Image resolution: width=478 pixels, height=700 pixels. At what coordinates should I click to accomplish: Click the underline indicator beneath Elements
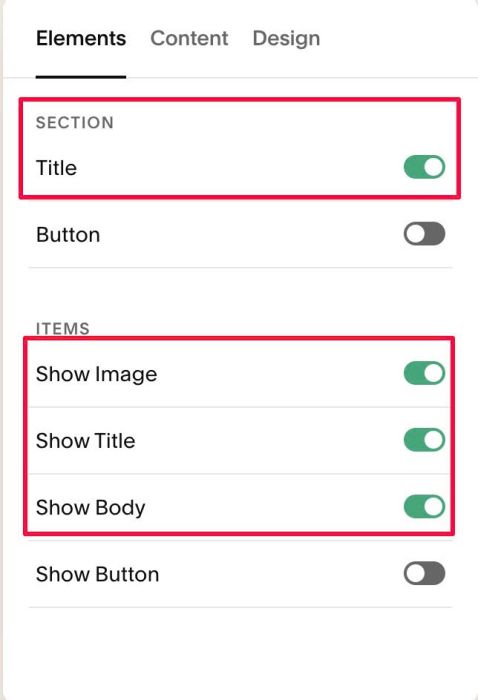click(x=81, y=77)
